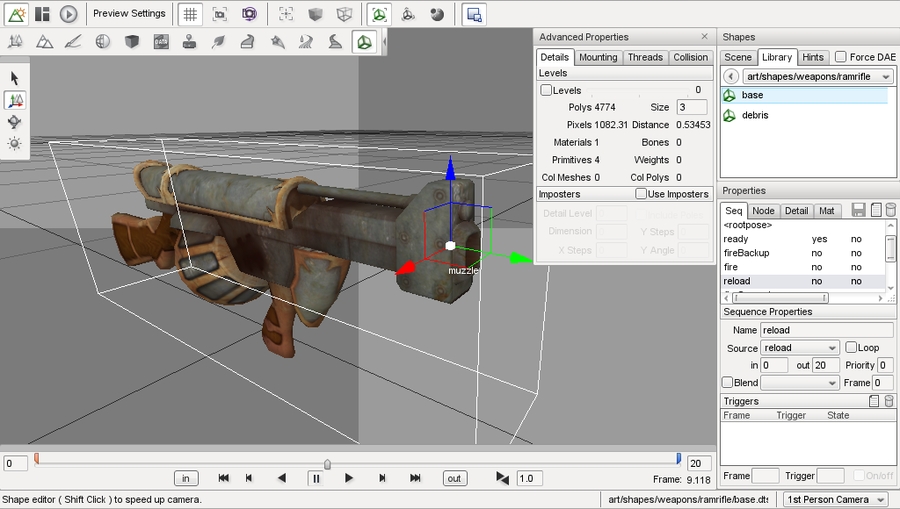Open the Source dropdown showing reload
Screen dimensions: 900x509
click(799, 348)
